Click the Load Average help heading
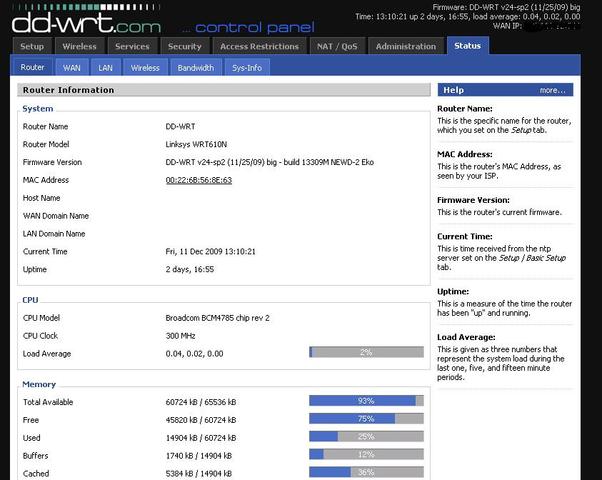The height and width of the screenshot is (480, 602). 466,337
